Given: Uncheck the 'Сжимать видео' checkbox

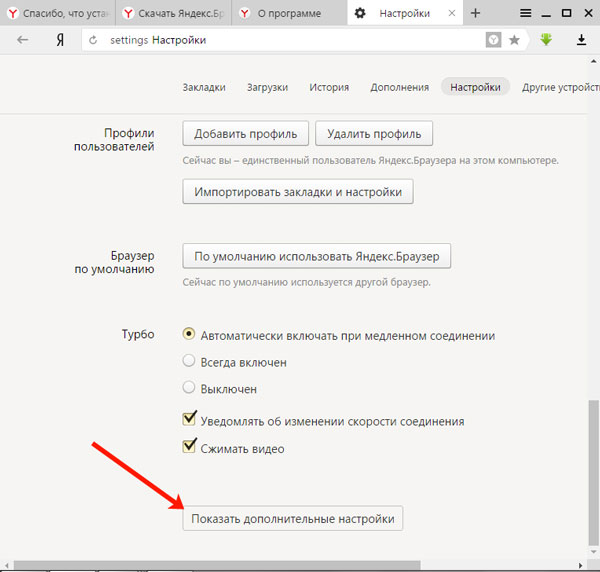Looking at the screenshot, I should (x=189, y=448).
